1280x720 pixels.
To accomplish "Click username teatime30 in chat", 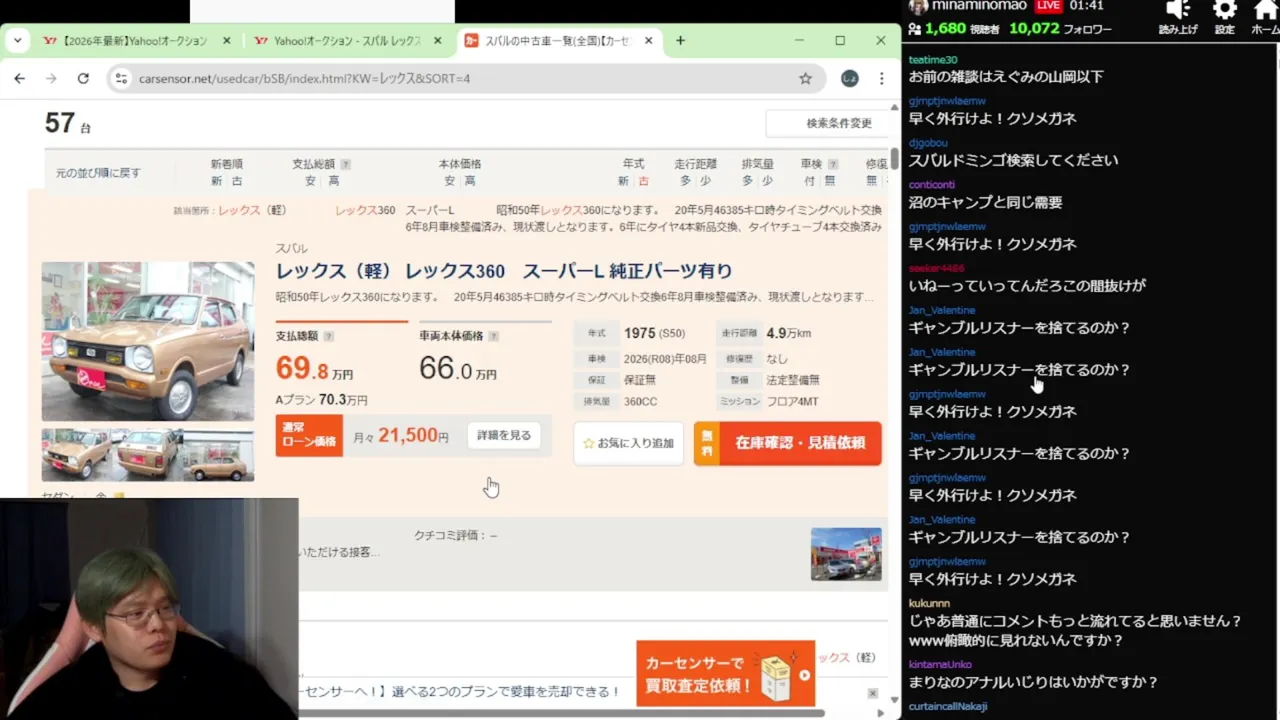I will click(933, 60).
